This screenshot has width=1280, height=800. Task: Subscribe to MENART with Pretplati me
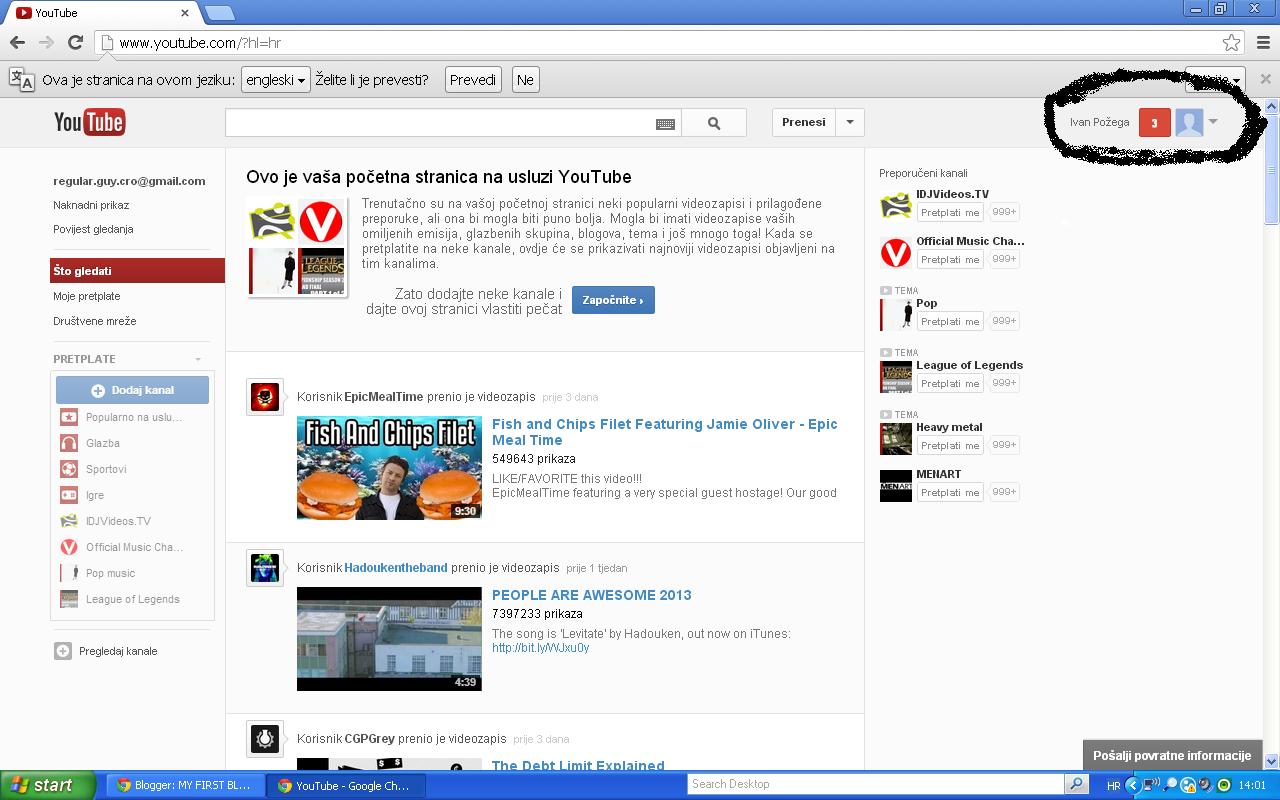point(950,492)
